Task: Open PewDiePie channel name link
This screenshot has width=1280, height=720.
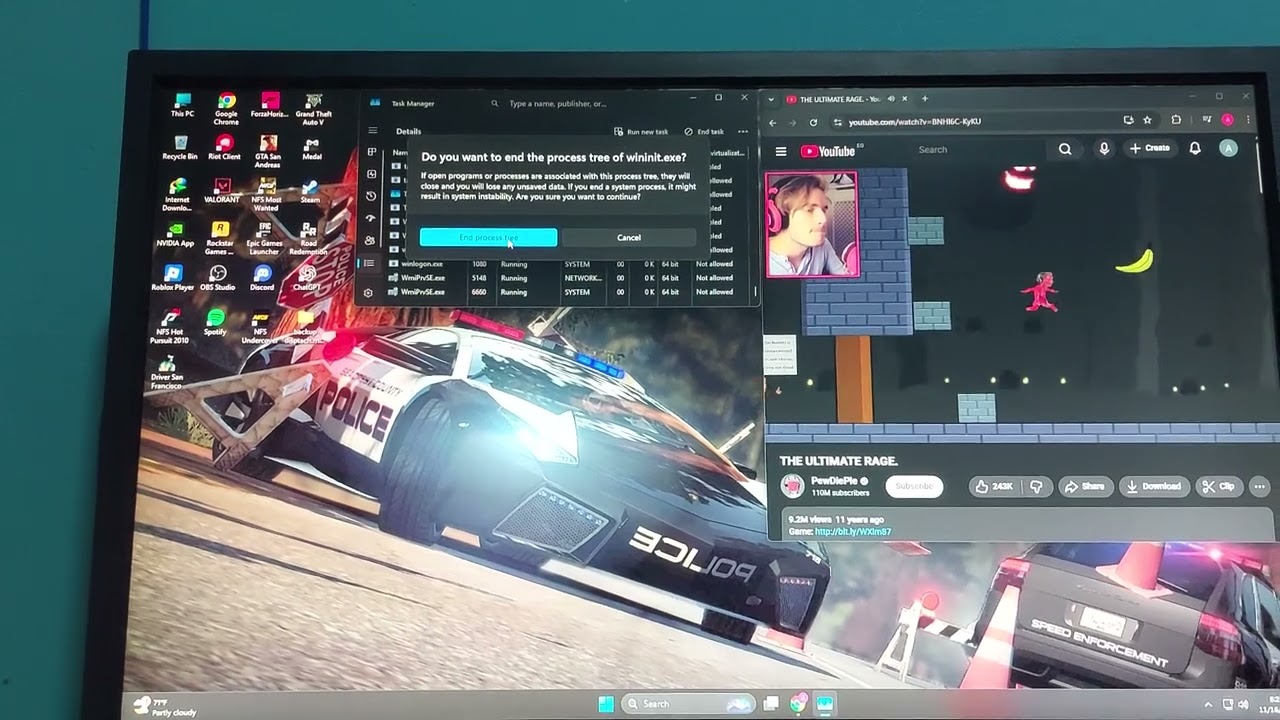Action: click(x=834, y=481)
